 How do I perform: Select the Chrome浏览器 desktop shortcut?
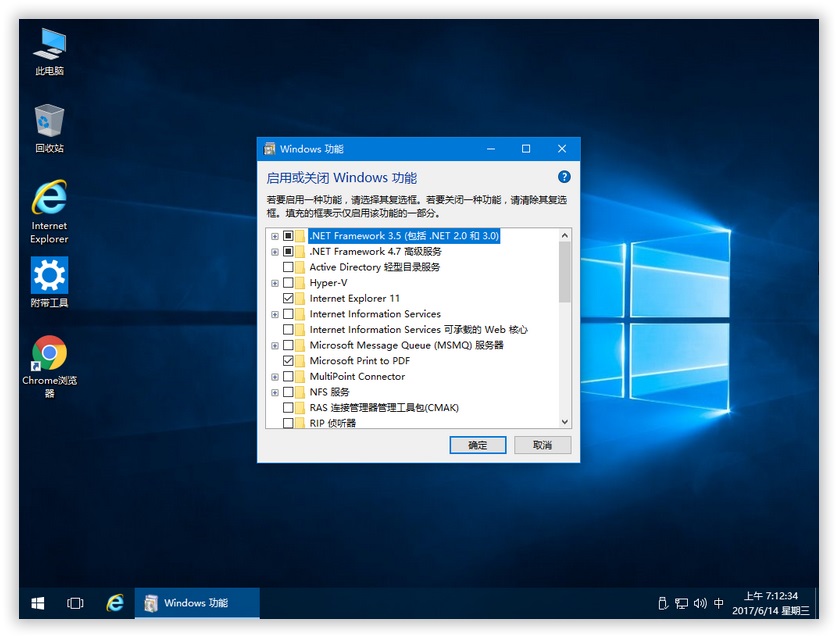49,367
